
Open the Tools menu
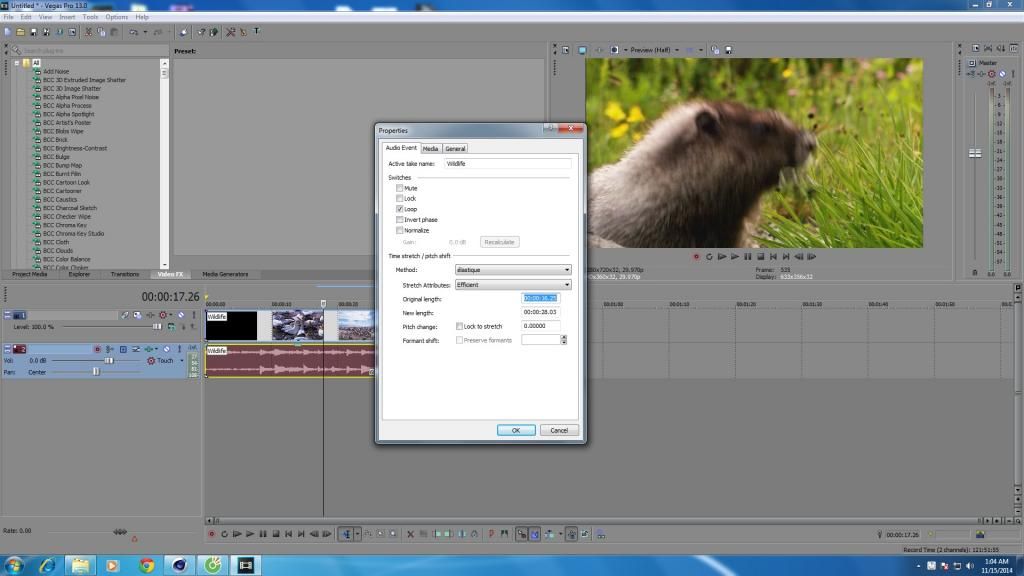click(90, 17)
